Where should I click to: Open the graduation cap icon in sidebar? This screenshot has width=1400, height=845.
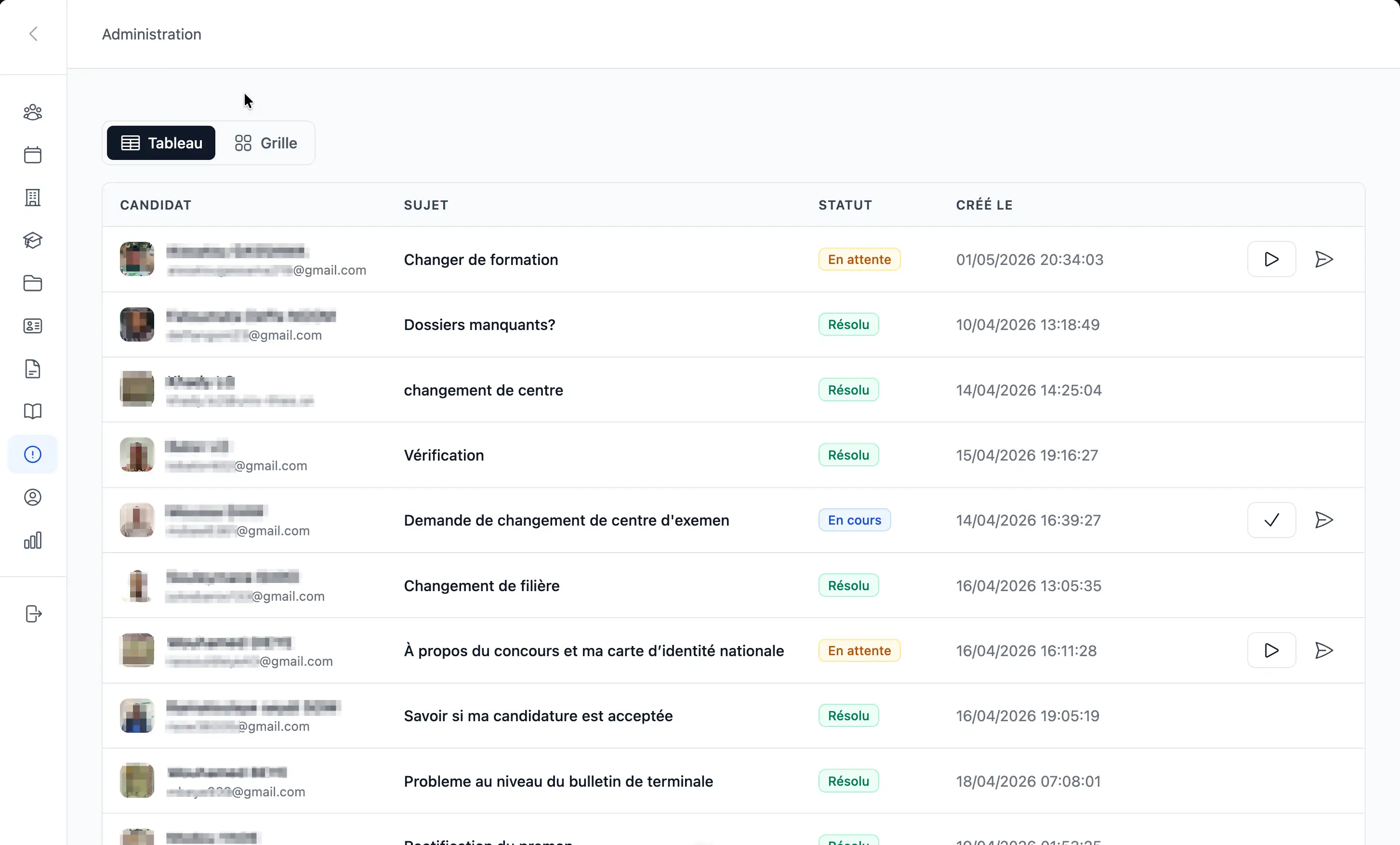click(32, 240)
